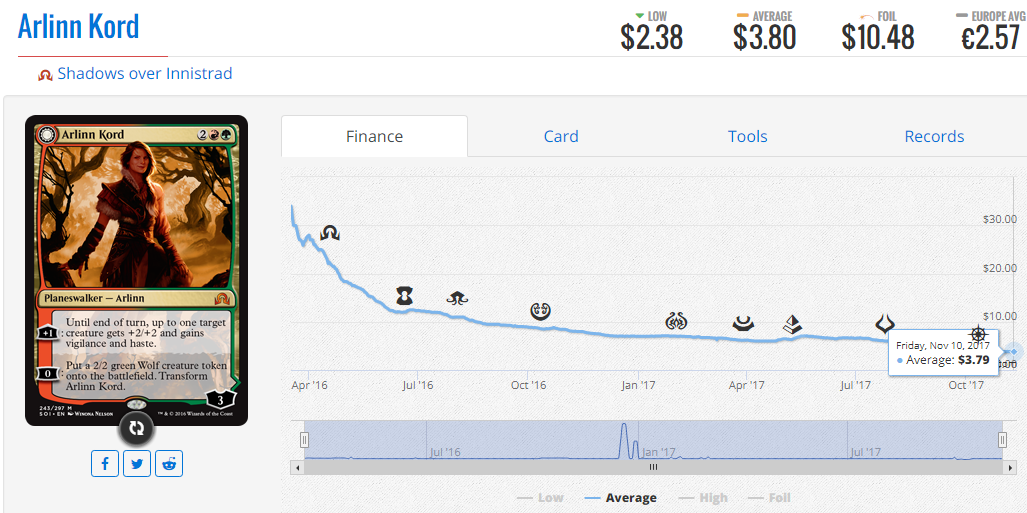Switch to the Card tab
Image resolution: width=1027 pixels, height=513 pixels.
pyautogui.click(x=561, y=136)
